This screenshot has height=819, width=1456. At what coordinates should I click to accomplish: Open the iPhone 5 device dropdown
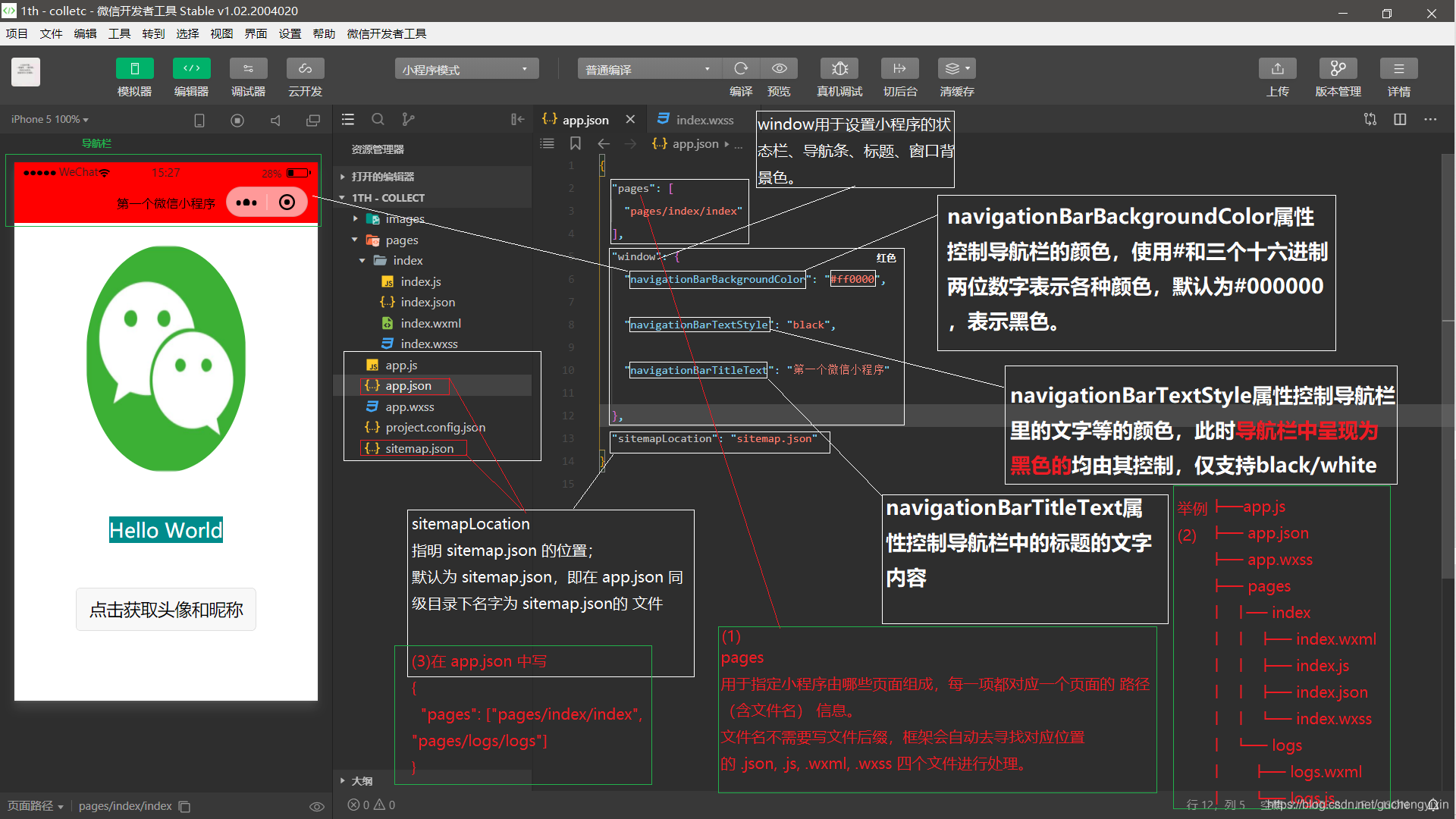(x=50, y=120)
